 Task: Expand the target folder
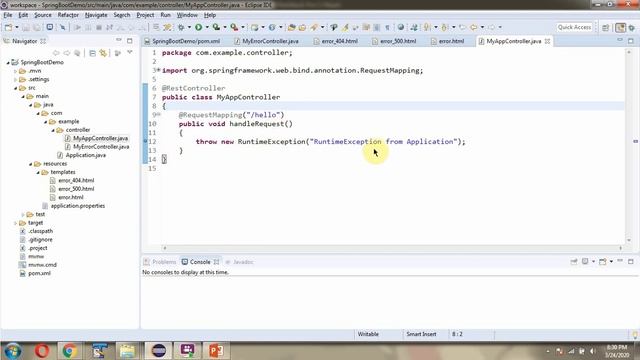click(16, 223)
